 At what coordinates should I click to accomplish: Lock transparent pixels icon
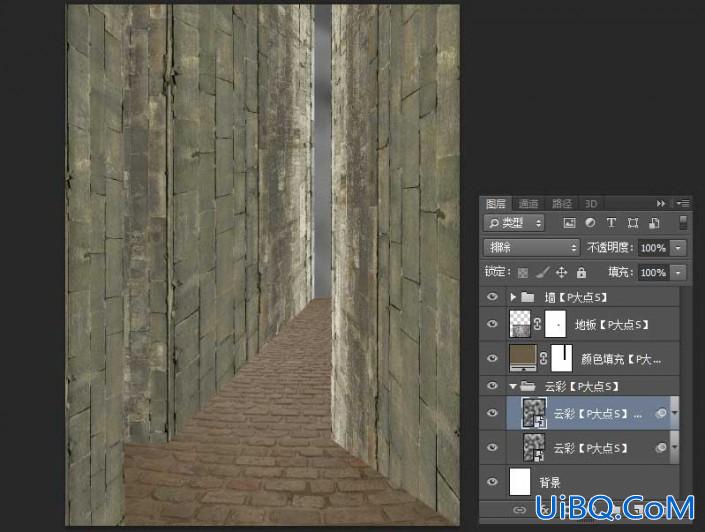pos(522,273)
